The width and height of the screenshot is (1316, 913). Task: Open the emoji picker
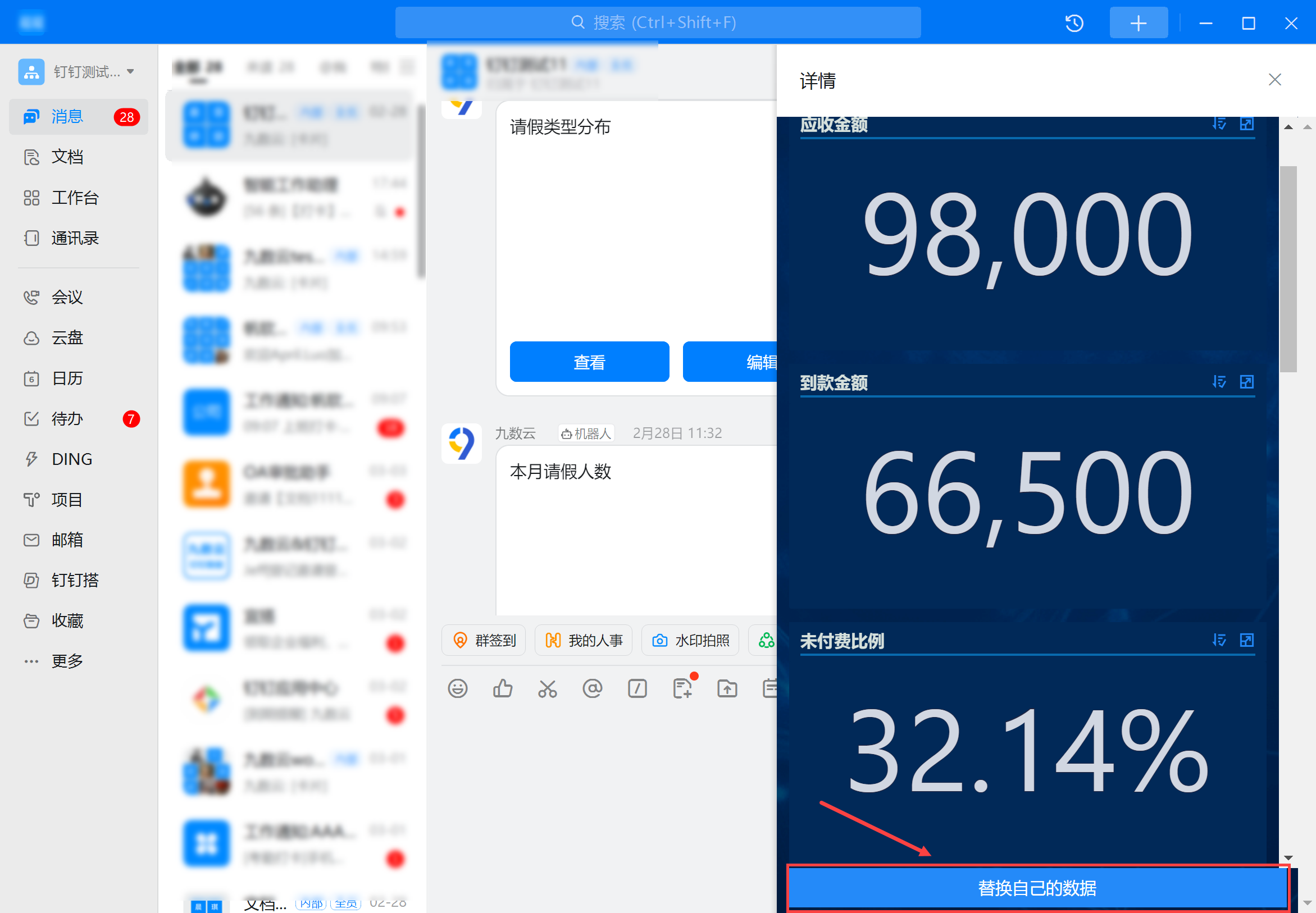pyautogui.click(x=458, y=688)
